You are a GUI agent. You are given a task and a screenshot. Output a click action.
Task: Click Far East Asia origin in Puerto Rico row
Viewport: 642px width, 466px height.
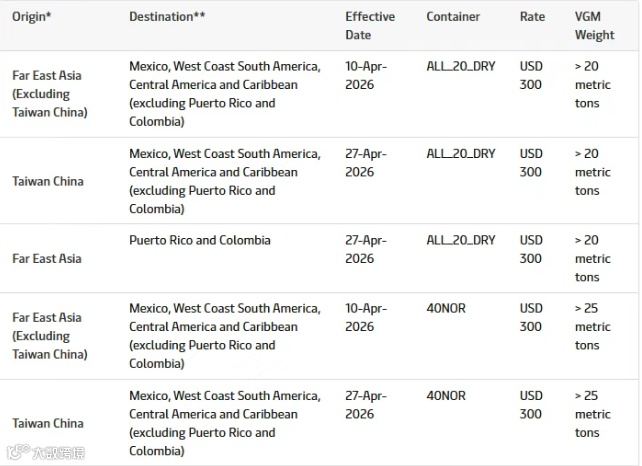point(46,258)
